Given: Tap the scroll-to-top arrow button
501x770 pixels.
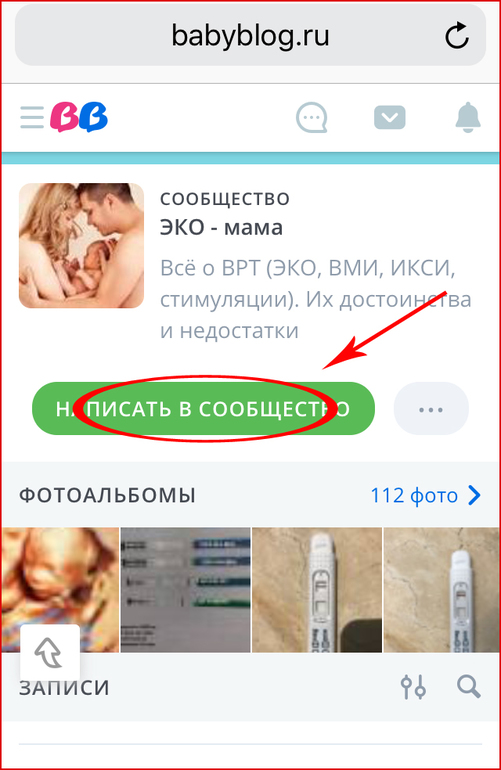Looking at the screenshot, I should pyautogui.click(x=49, y=653).
